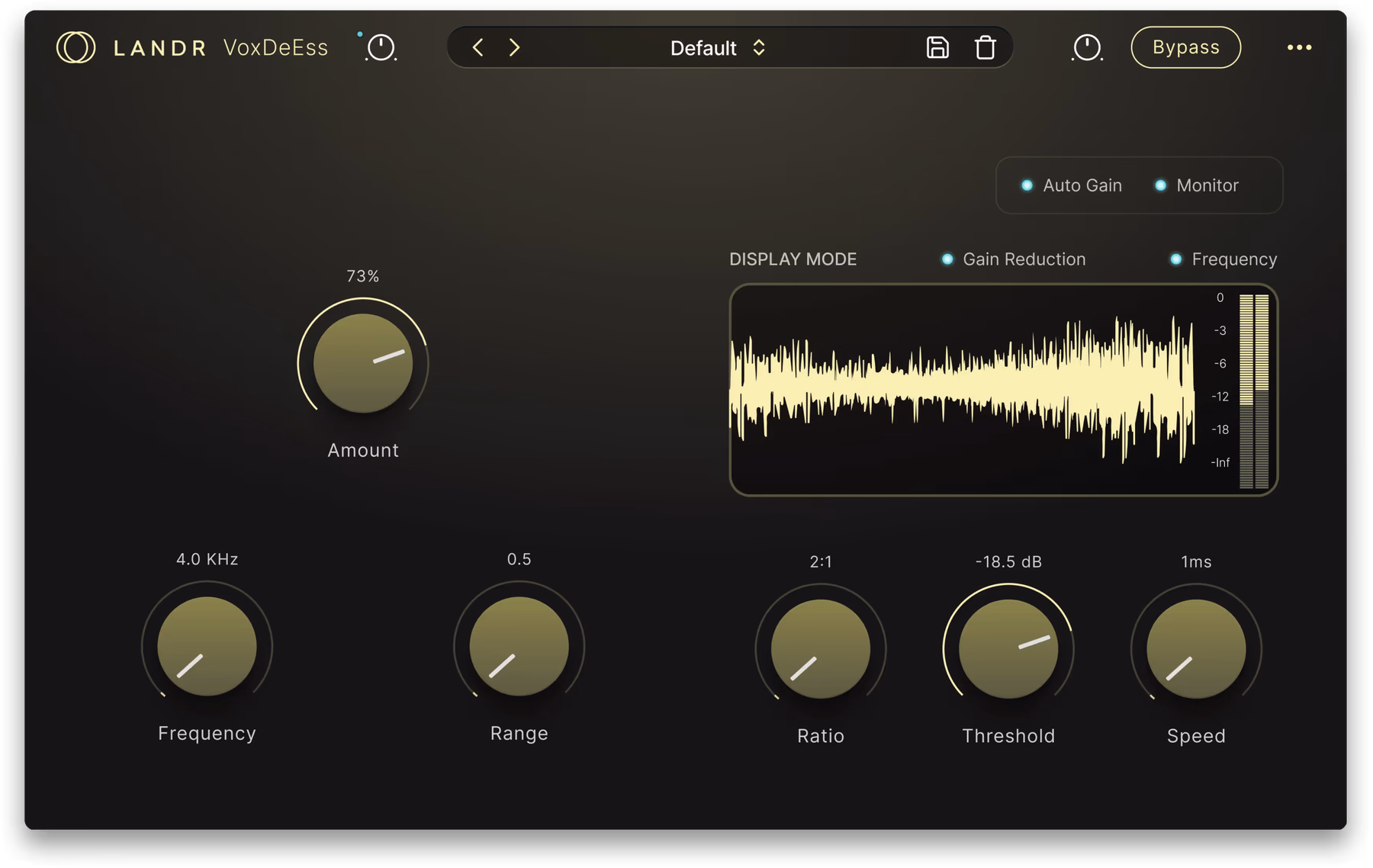Click the Amount label text
Screen dimensions: 1373x868
[363, 451]
